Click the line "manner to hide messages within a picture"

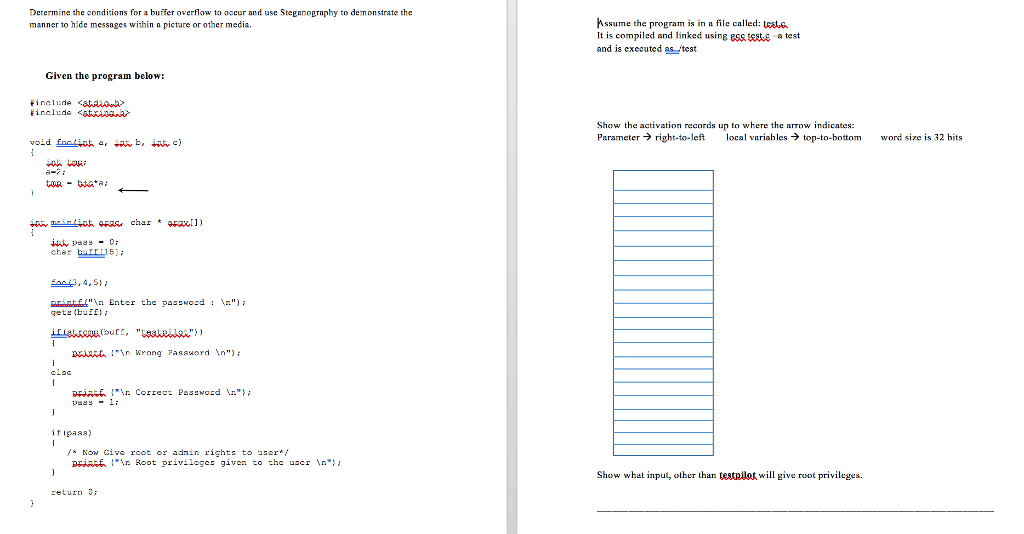point(140,25)
